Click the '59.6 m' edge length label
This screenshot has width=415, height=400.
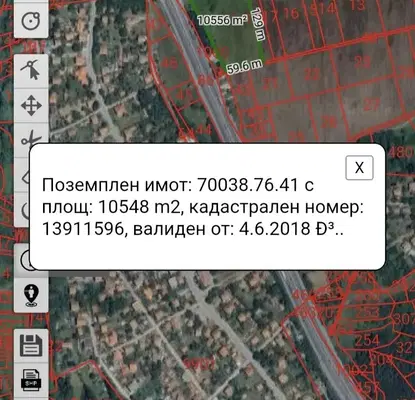[245, 67]
